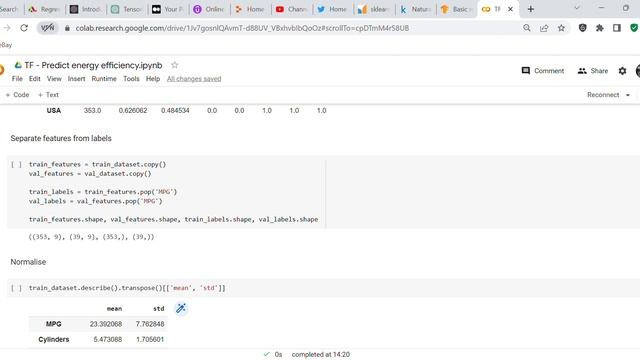Screen dimensions: 640x360
Task: Open the shield extension icon
Action: pyautogui.click(x=582, y=28)
